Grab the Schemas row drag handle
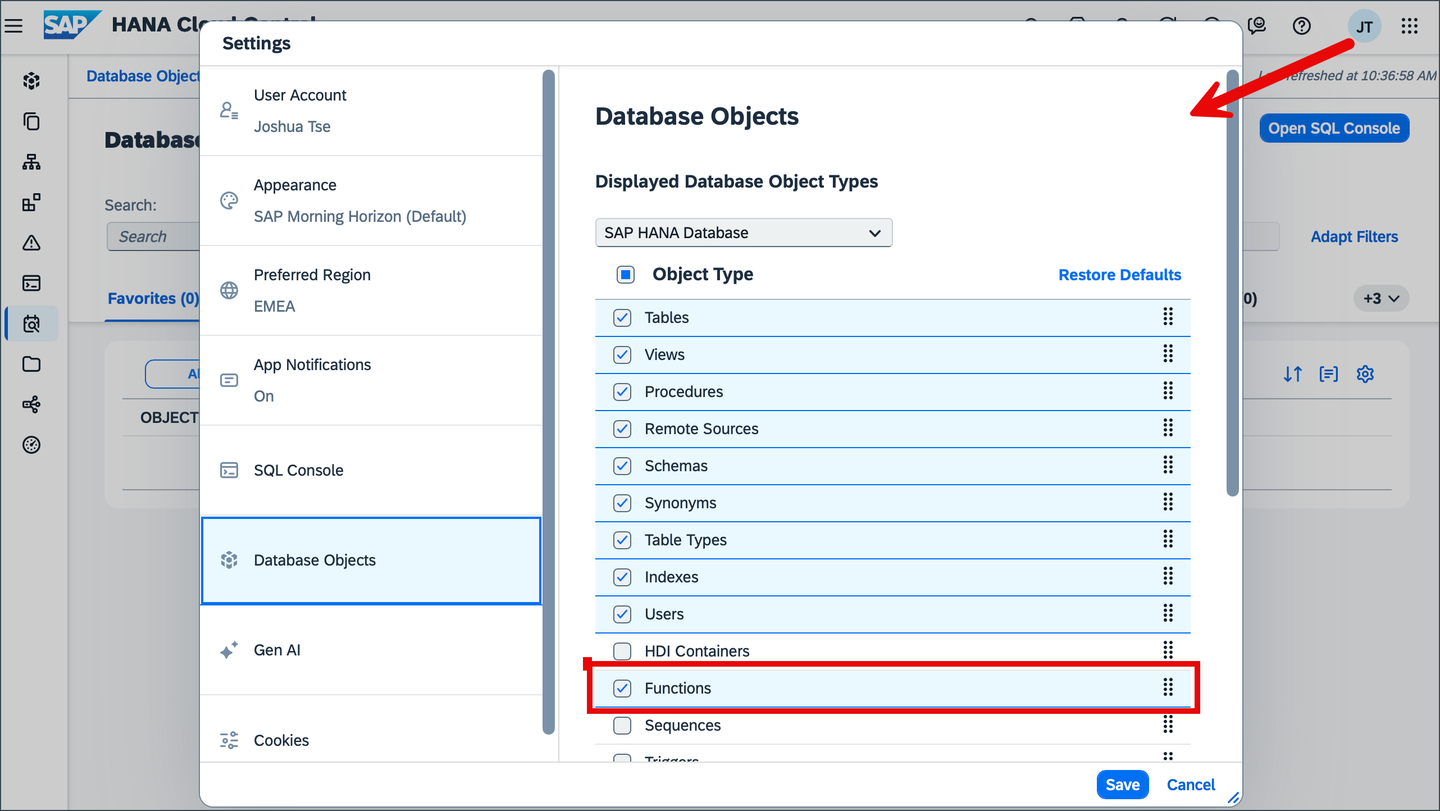The height and width of the screenshot is (811, 1440). [x=1168, y=465]
